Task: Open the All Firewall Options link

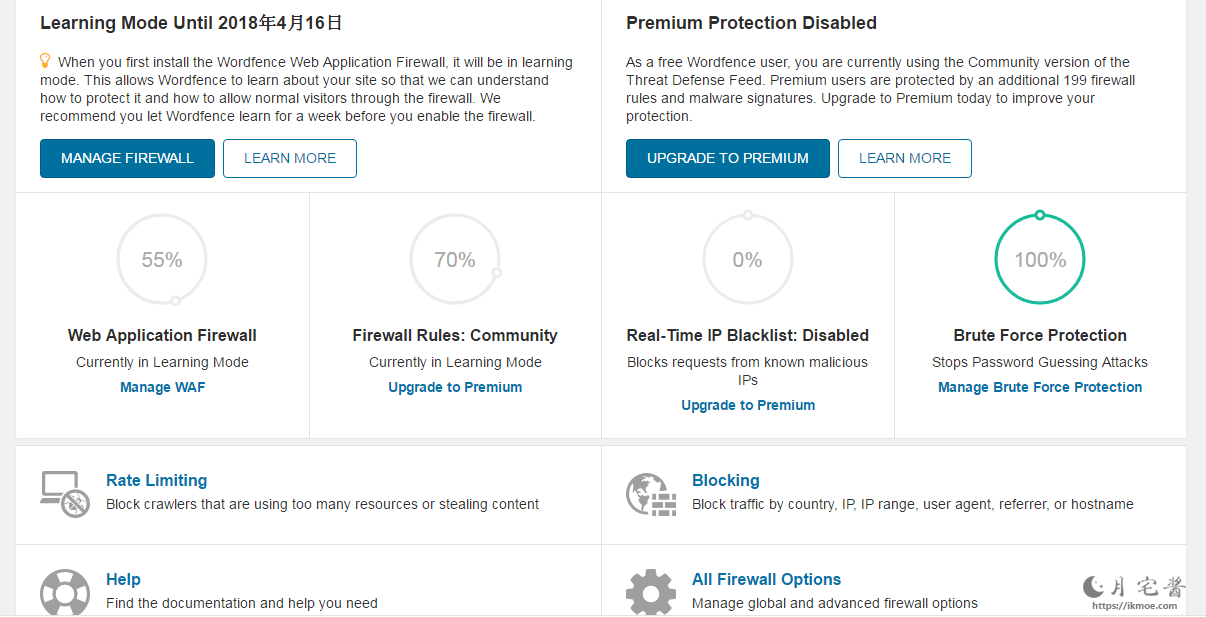Action: pyautogui.click(x=766, y=579)
